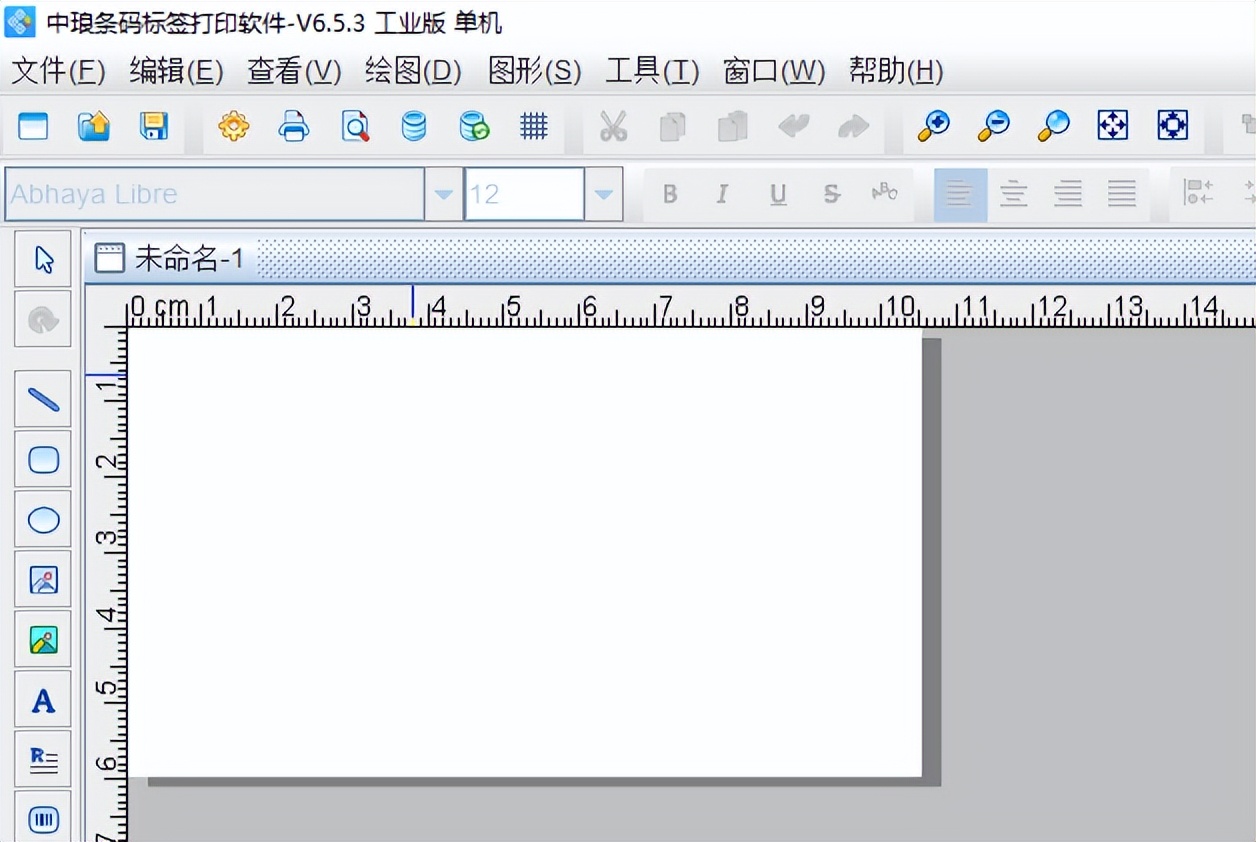This screenshot has width=1256, height=842.
Task: Open the barcode creation tool
Action: pos(43,818)
